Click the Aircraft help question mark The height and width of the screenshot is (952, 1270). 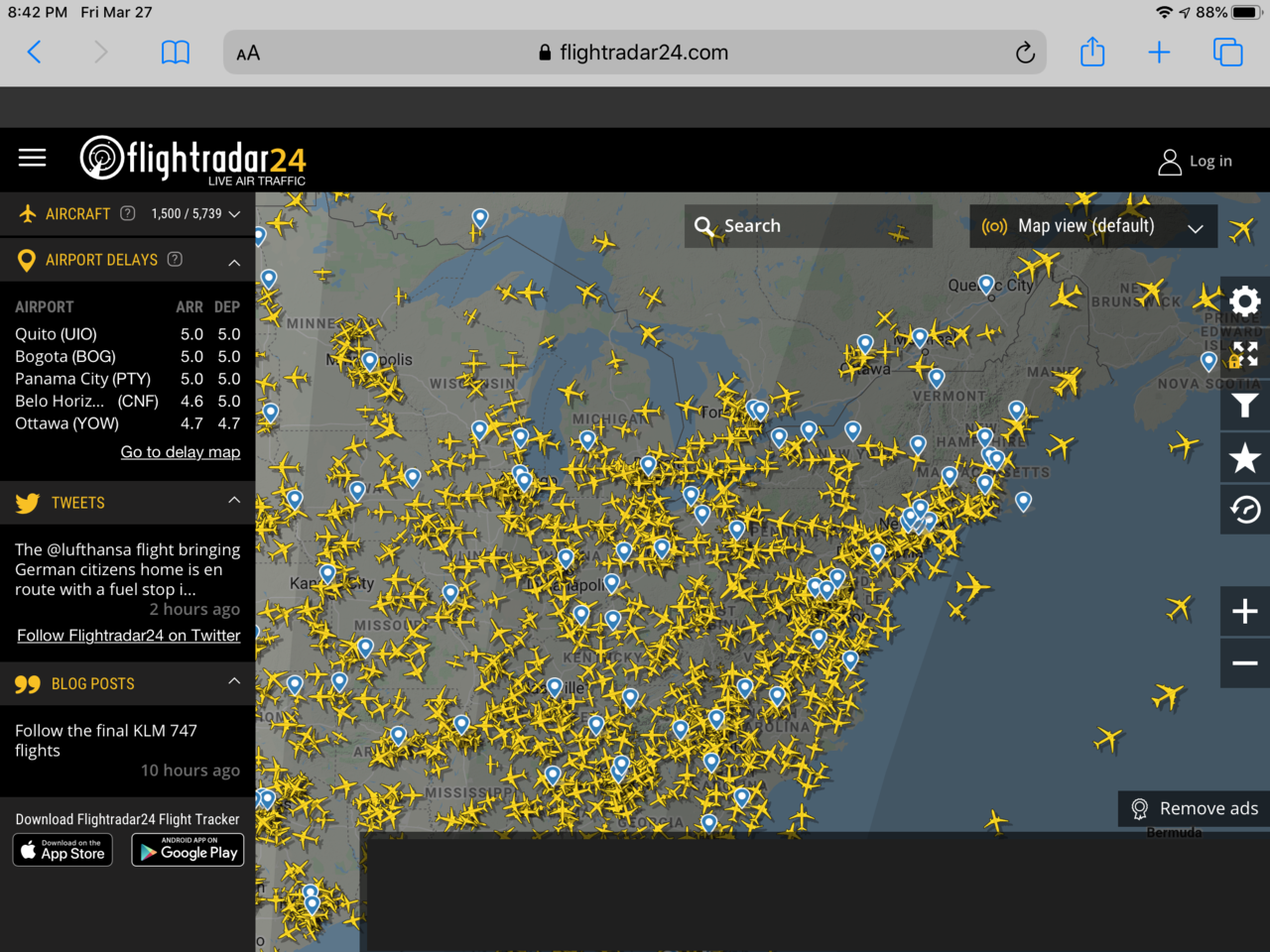point(127,213)
